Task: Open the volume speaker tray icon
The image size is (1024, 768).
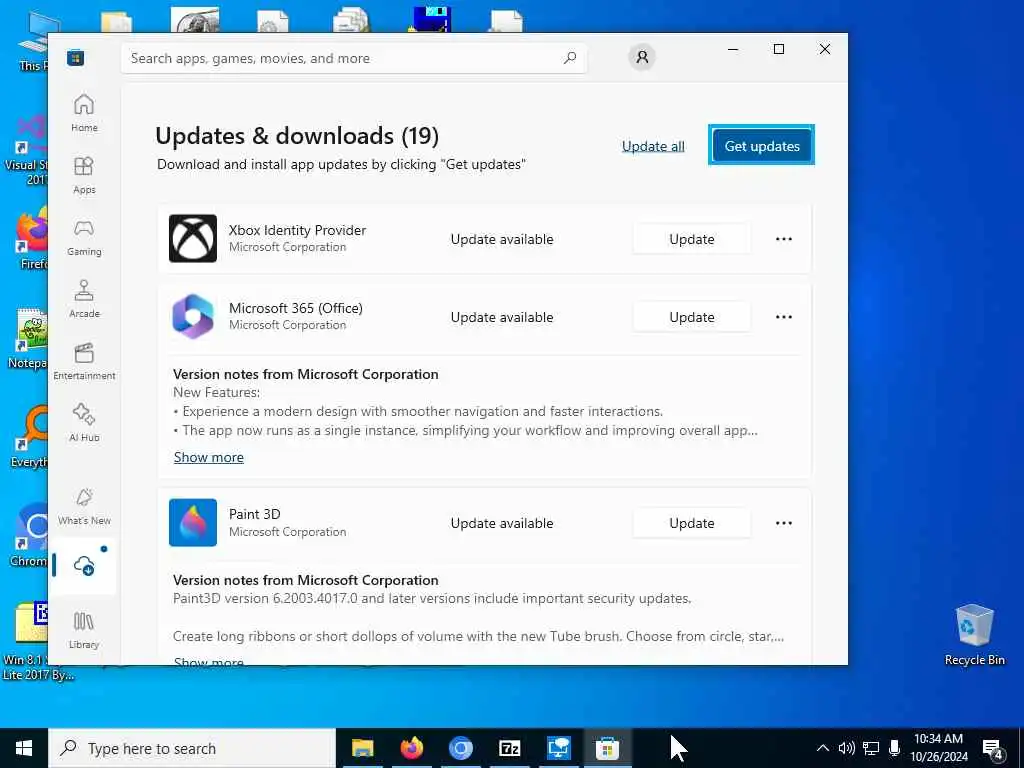Action: (846, 748)
